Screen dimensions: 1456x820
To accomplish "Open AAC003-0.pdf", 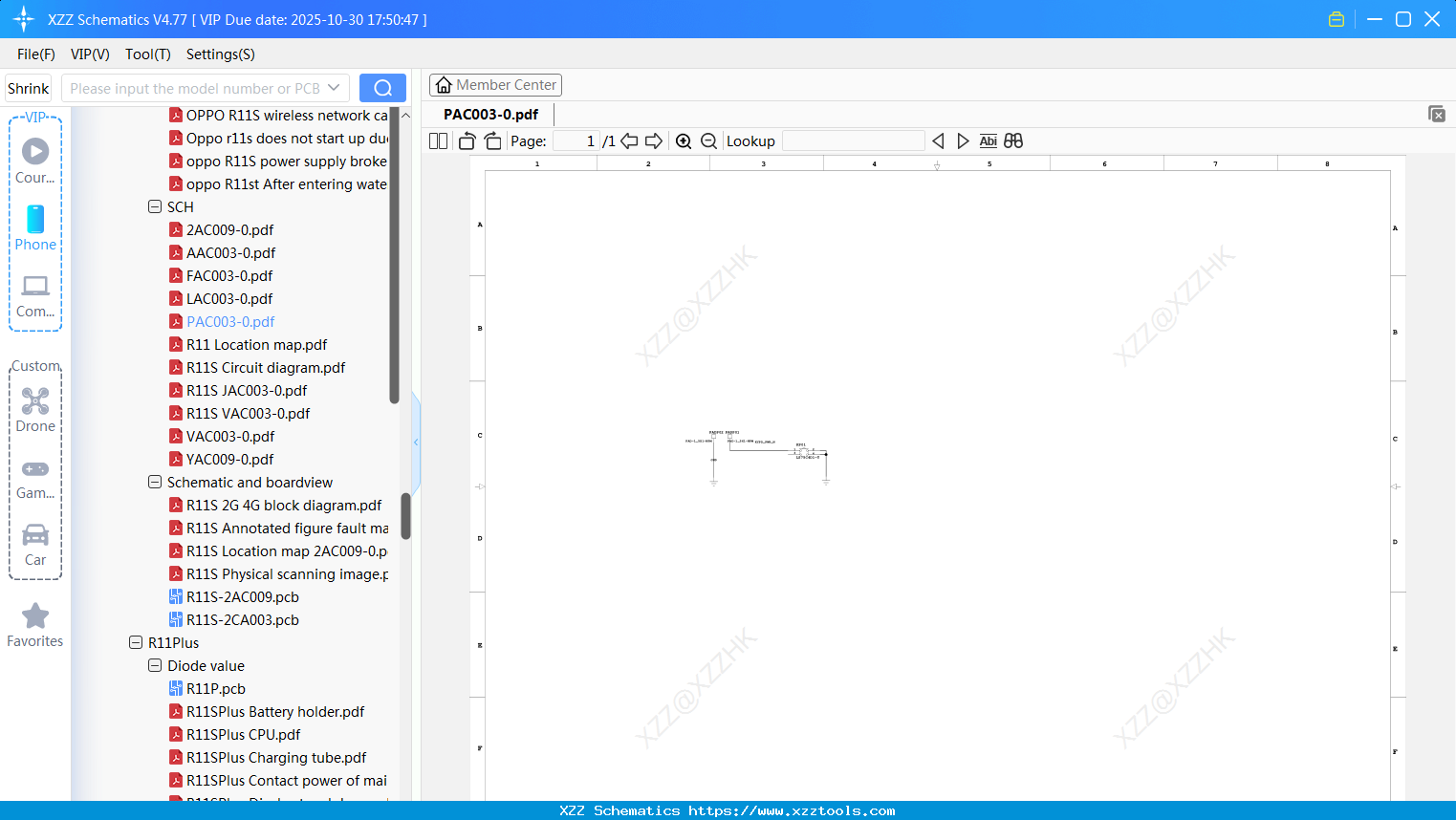I will [x=230, y=252].
